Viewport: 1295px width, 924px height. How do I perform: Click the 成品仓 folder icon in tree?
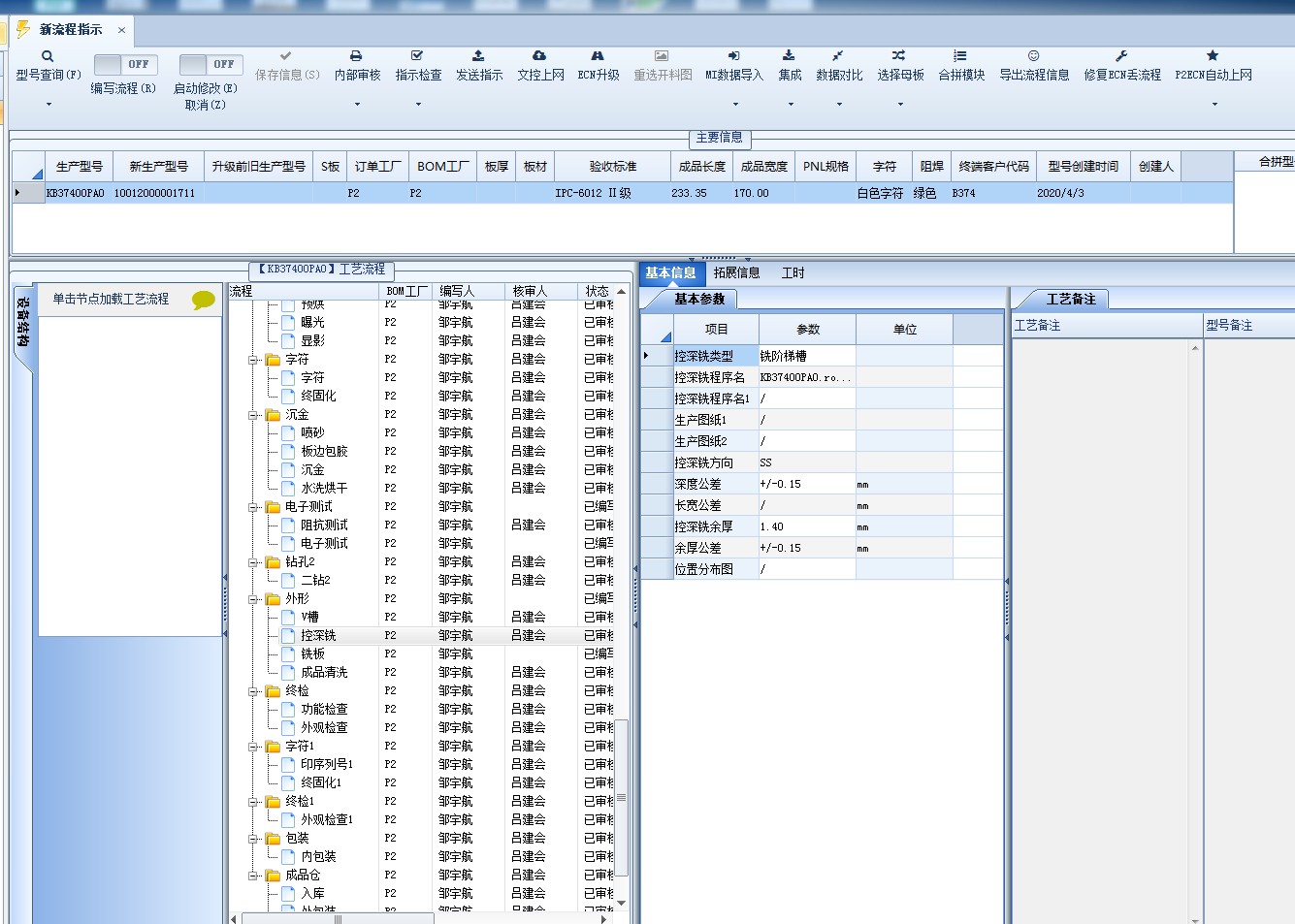tap(274, 876)
